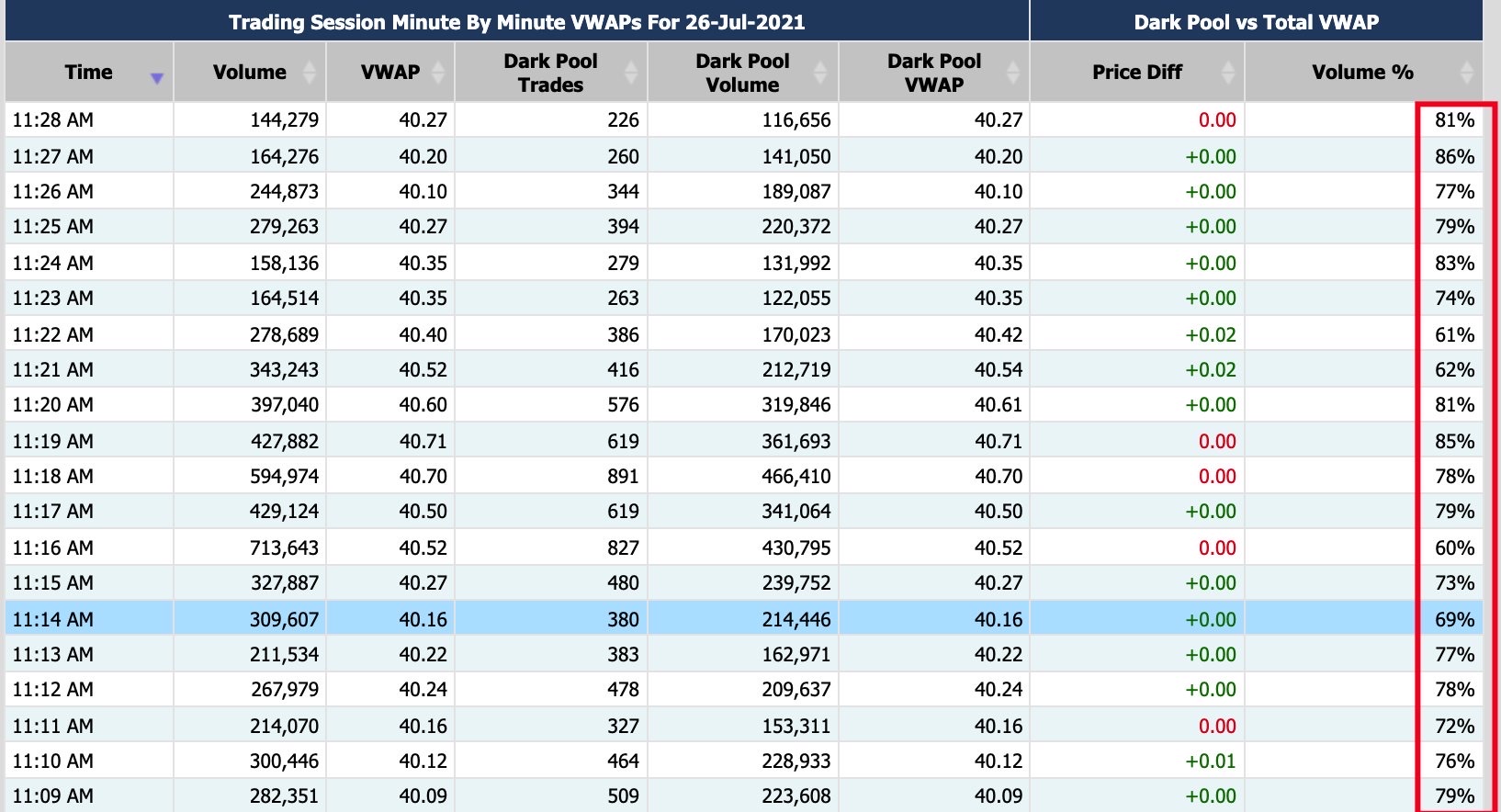Click the volume value 594,974
Image resolution: width=1501 pixels, height=812 pixels.
284,476
